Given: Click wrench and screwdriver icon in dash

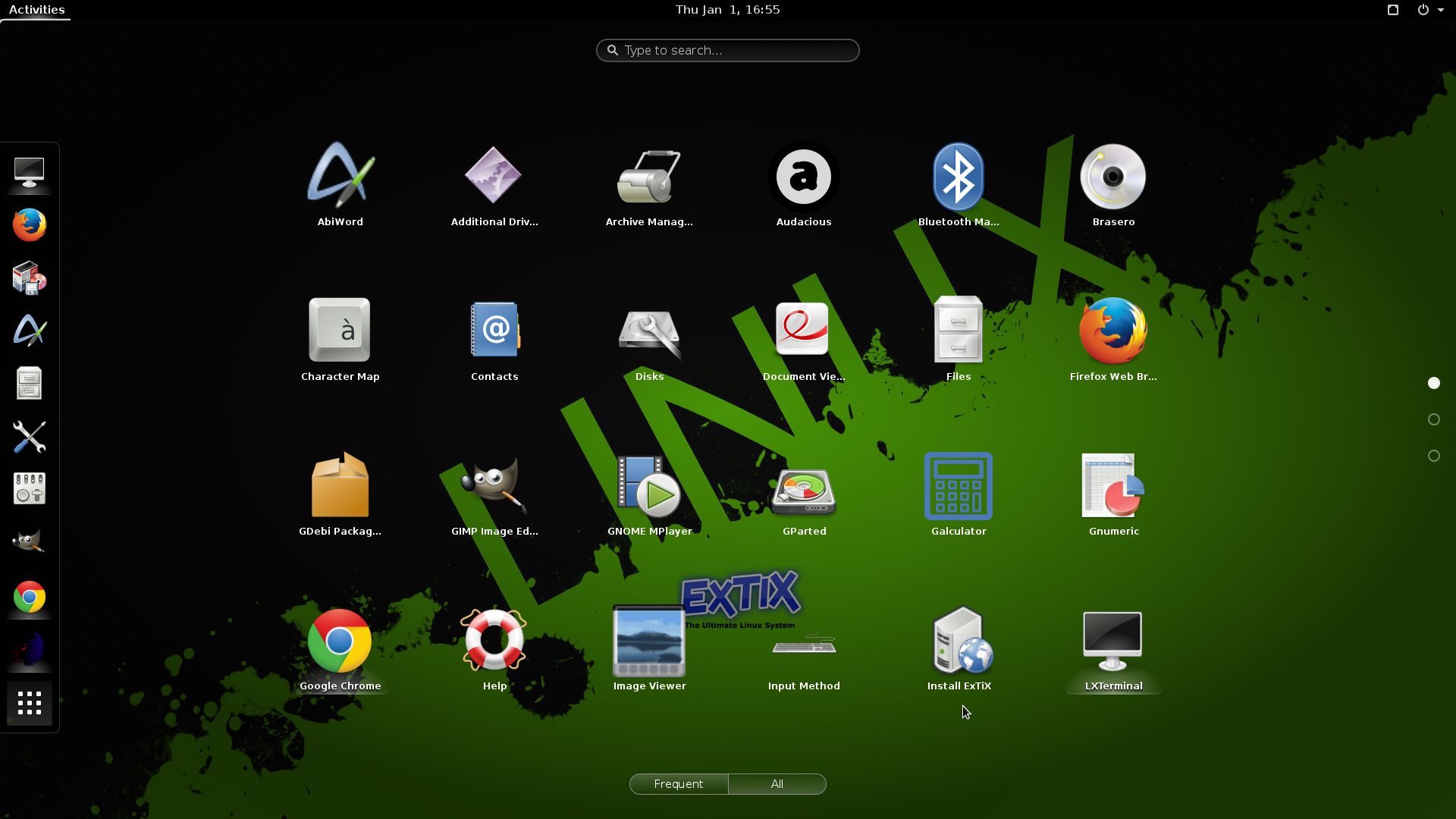Looking at the screenshot, I should click(x=30, y=437).
